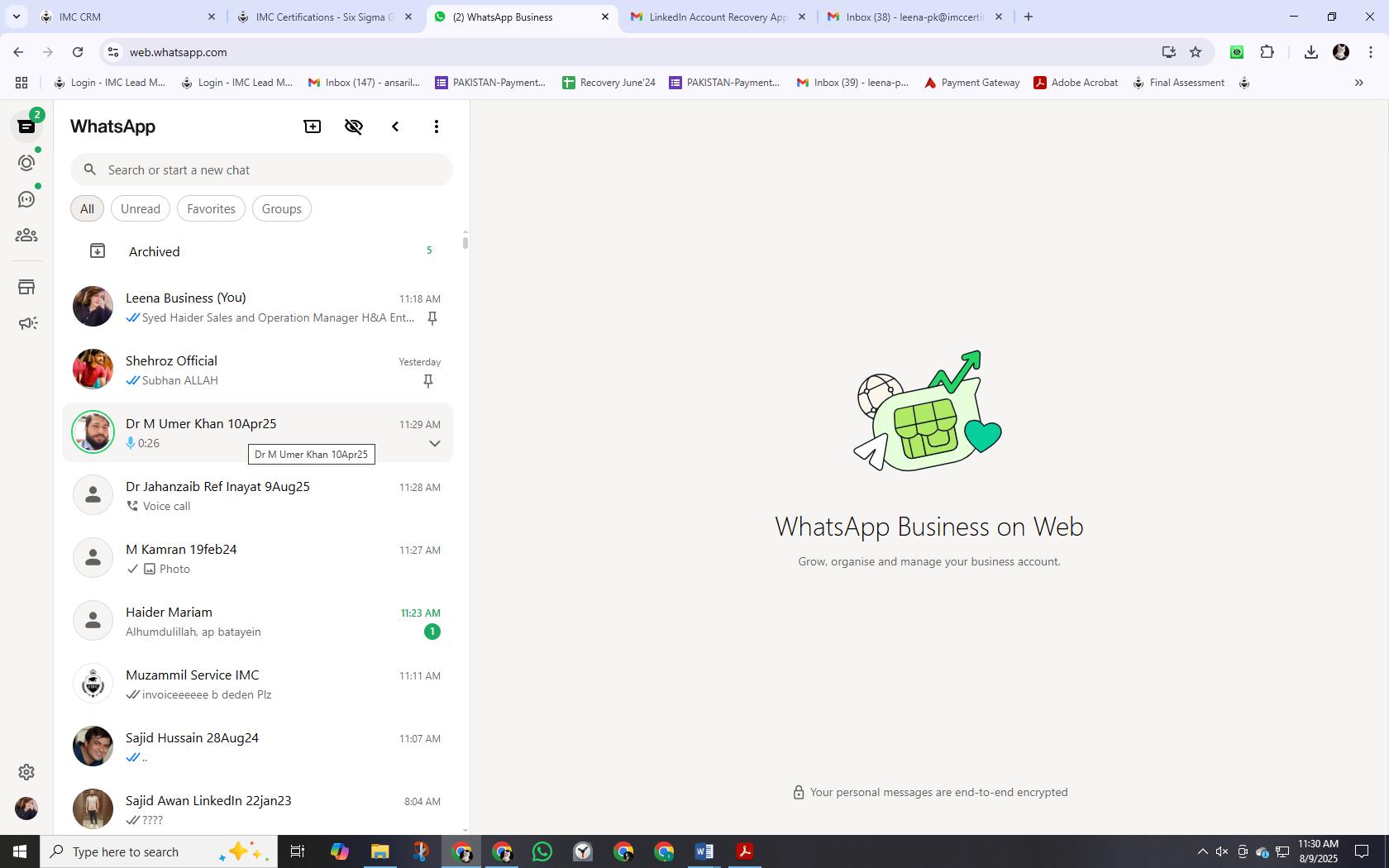Open the Dr M Umer Khan 10Apr25 chat
Screen dimensions: 1389x868
[x=258, y=433]
